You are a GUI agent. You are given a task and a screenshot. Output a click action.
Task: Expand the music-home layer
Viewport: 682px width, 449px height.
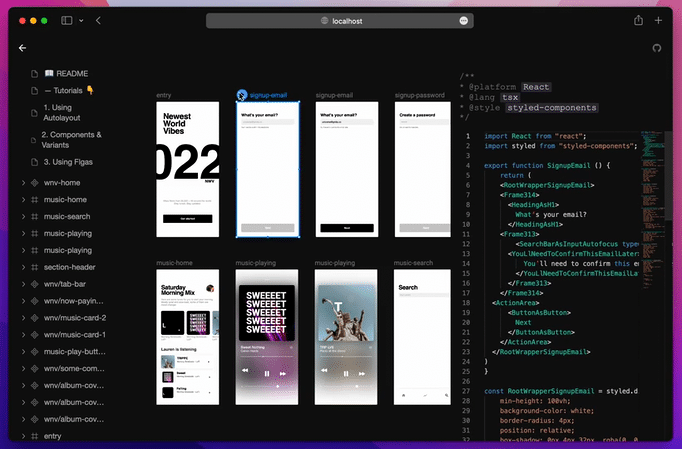tap(23, 200)
